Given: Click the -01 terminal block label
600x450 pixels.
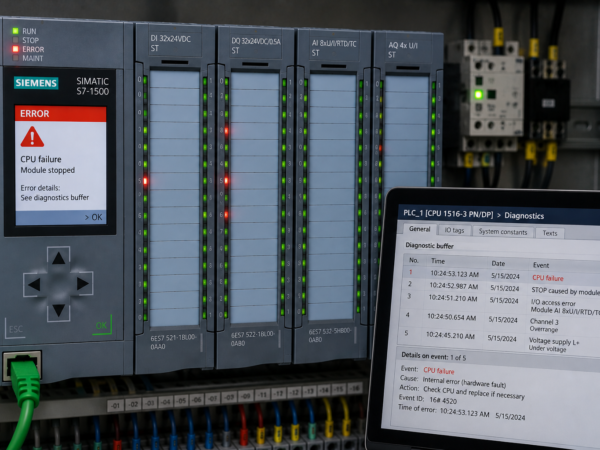Looking at the screenshot, I should pos(116,405).
